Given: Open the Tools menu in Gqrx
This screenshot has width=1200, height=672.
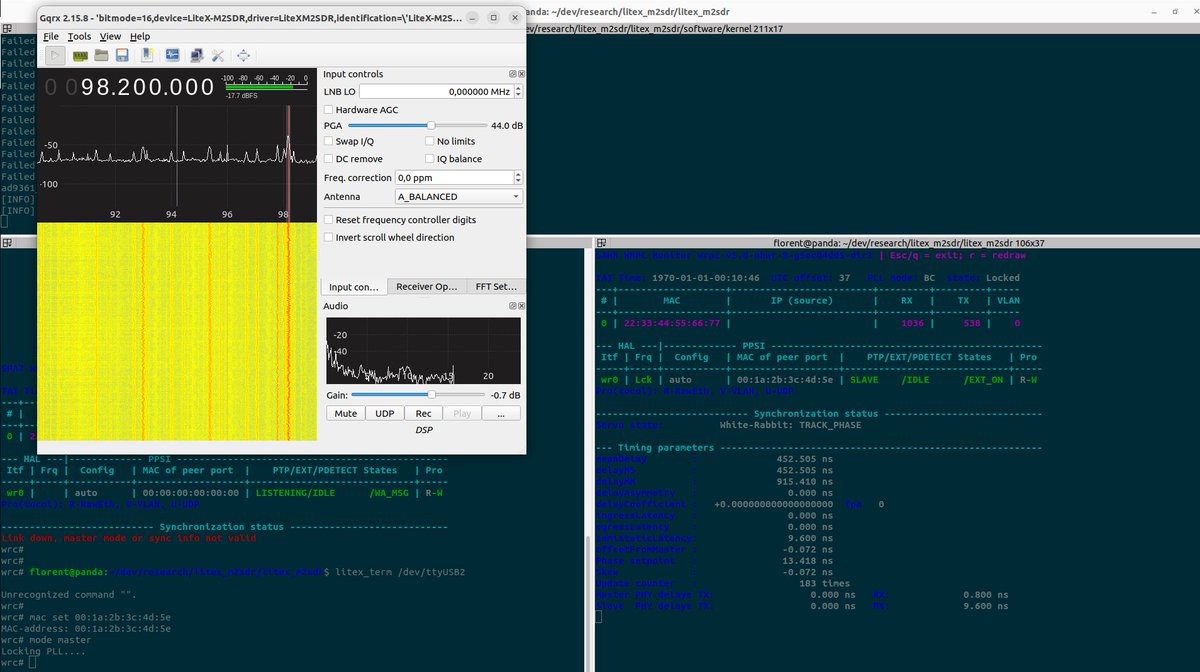Looking at the screenshot, I should pyautogui.click(x=79, y=36).
